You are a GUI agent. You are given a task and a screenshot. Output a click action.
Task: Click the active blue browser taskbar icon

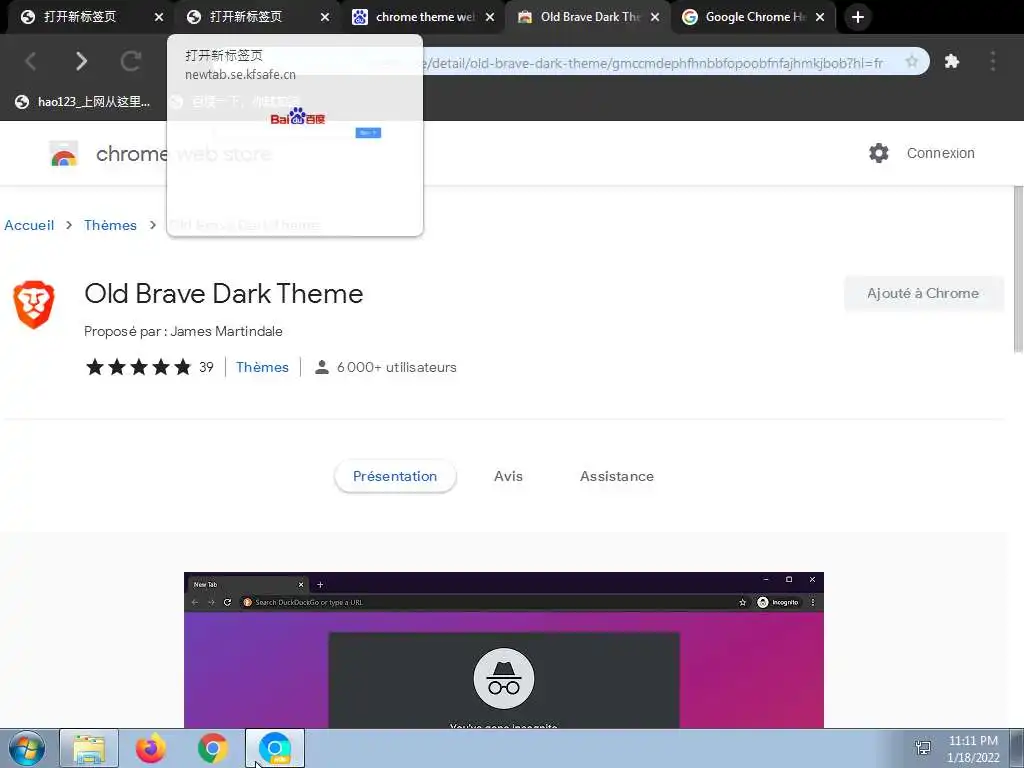275,748
